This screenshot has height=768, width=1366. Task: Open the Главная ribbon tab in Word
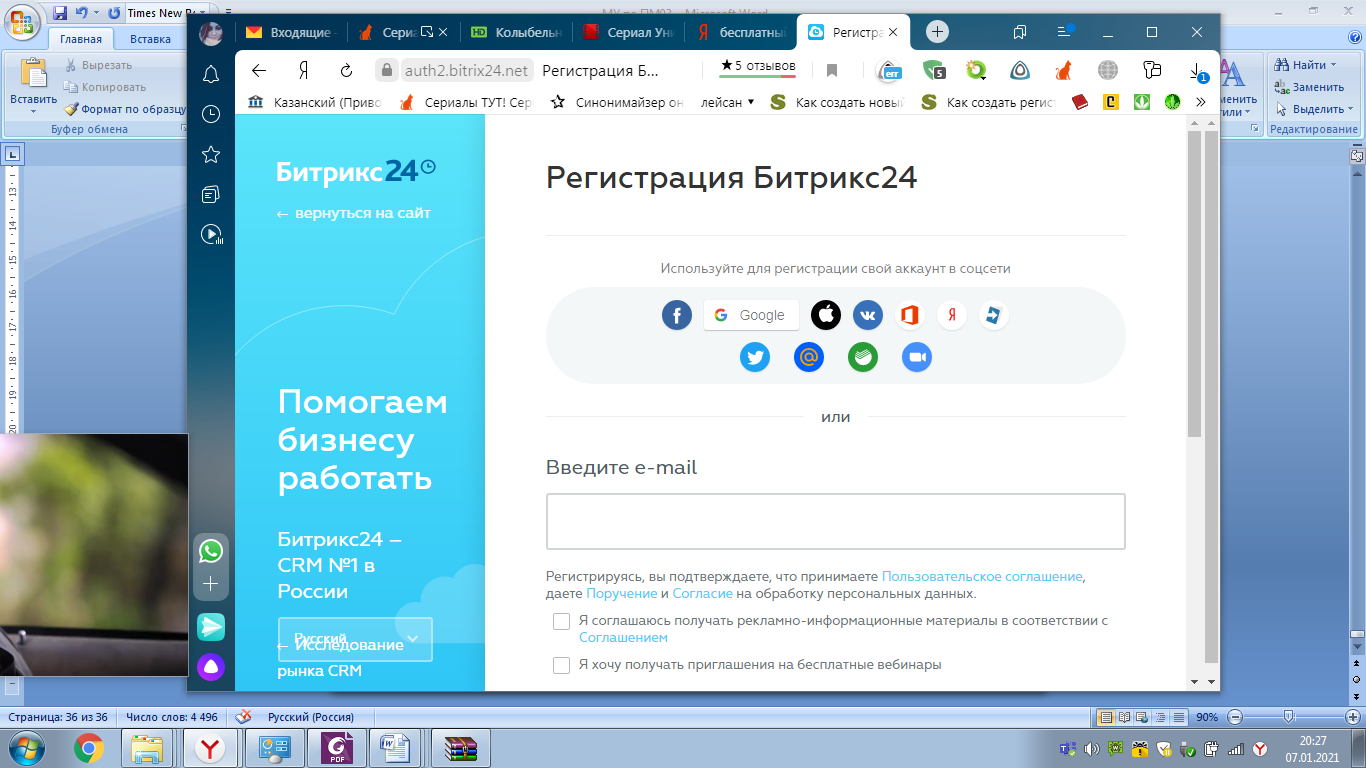(x=80, y=39)
